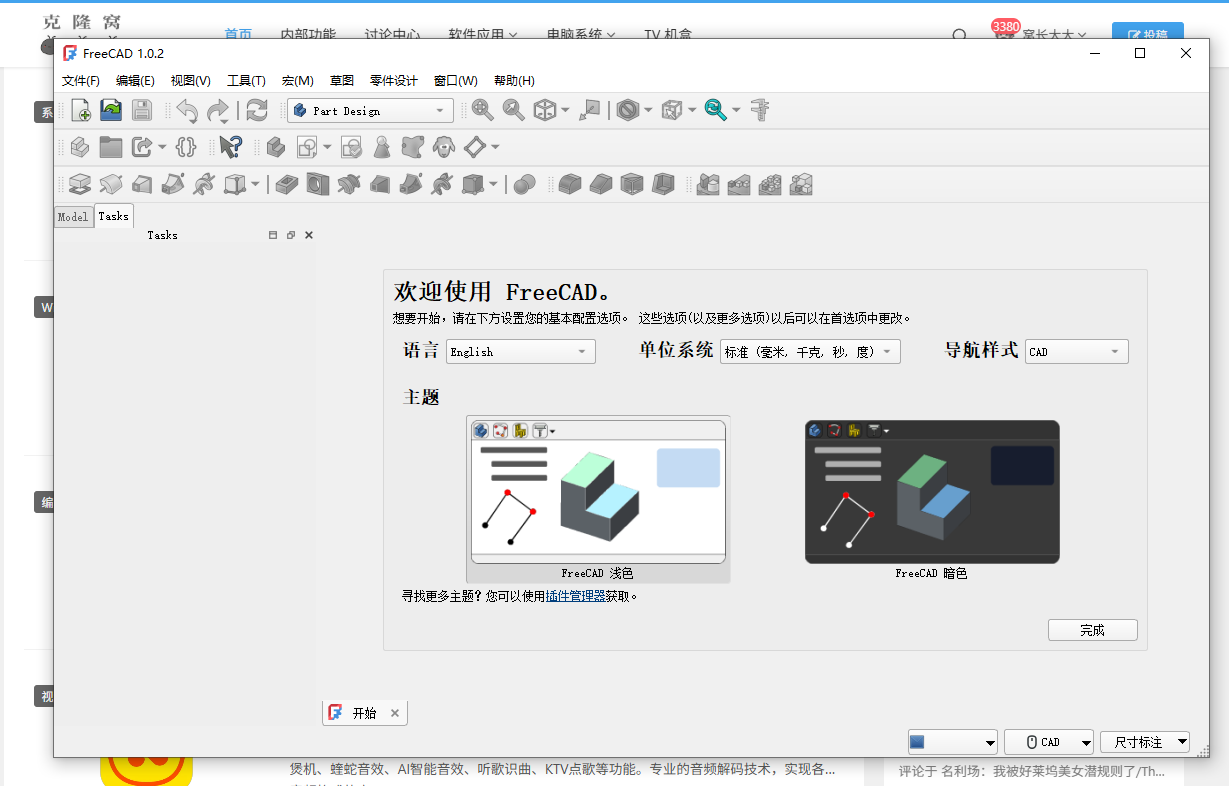The image size is (1229, 786).
Task: Click the Open file icon
Action: click(x=111, y=111)
